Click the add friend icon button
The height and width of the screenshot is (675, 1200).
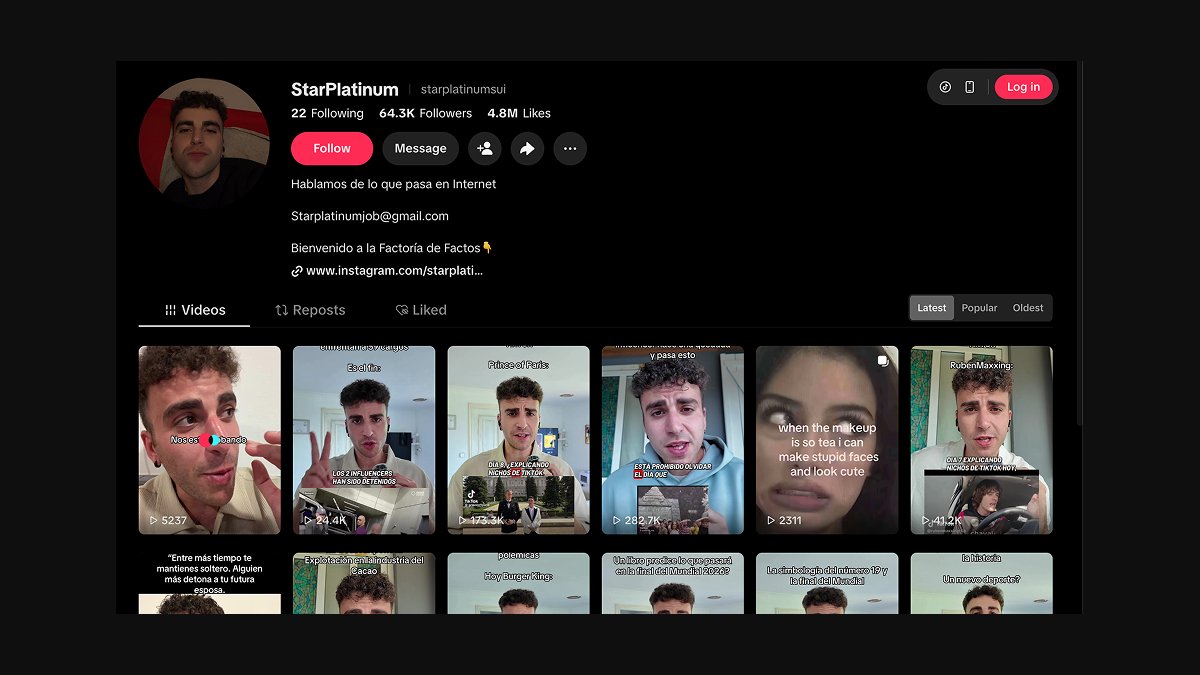(x=485, y=149)
